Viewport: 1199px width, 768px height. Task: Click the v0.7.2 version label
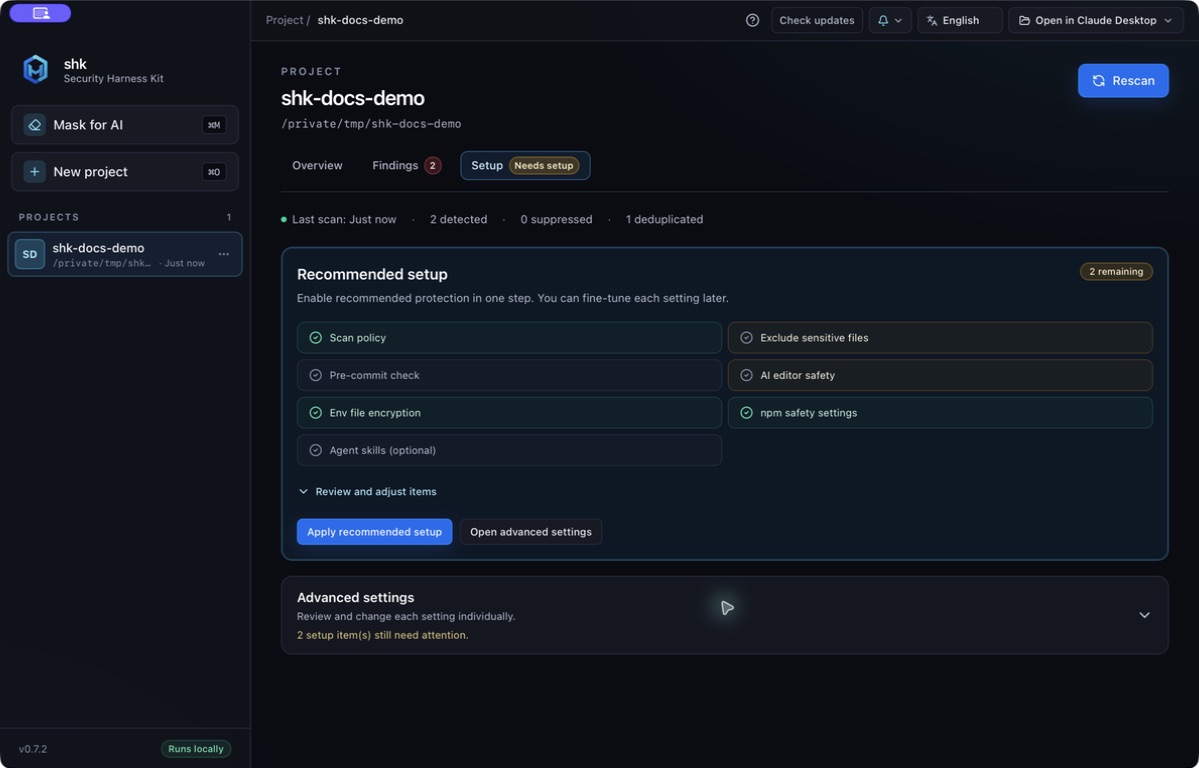[x=33, y=749]
